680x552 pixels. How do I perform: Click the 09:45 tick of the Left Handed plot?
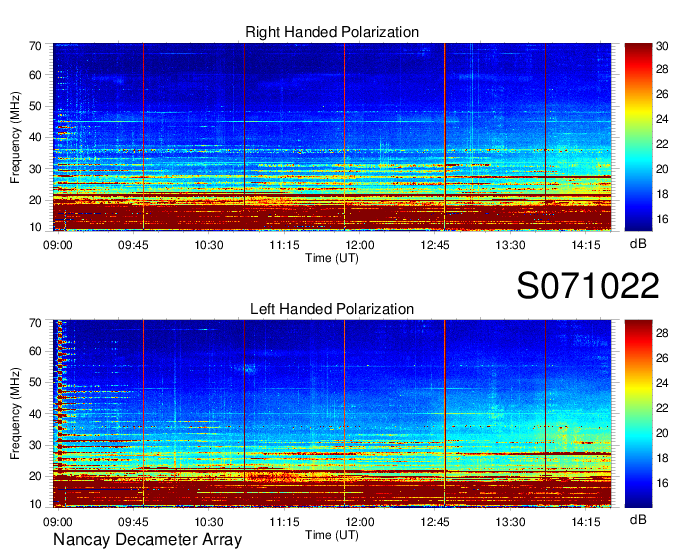[x=133, y=522]
